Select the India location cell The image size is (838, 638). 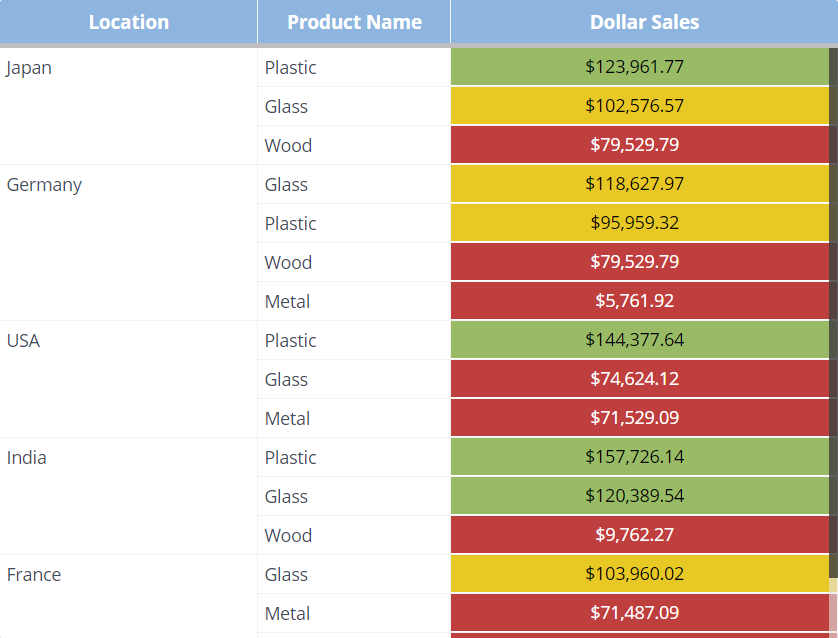point(128,496)
